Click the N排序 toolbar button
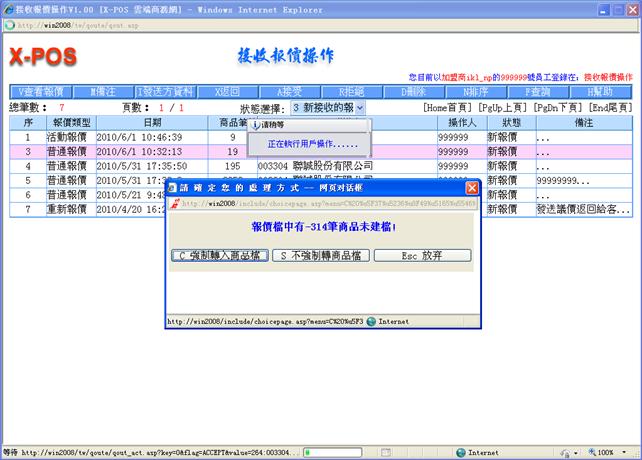Screen dimensions: 642x460 [x=476, y=91]
